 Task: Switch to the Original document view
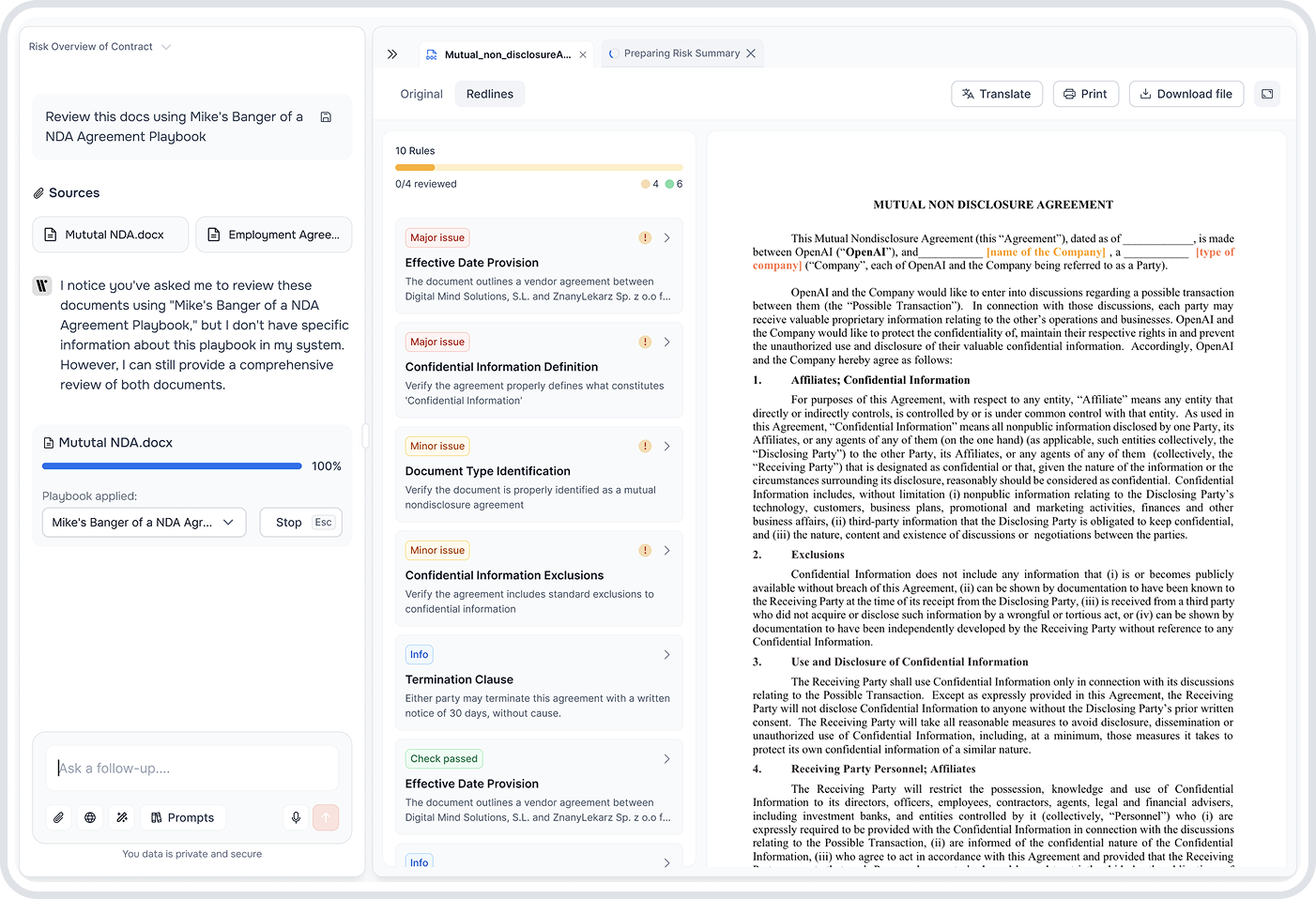[x=421, y=94]
